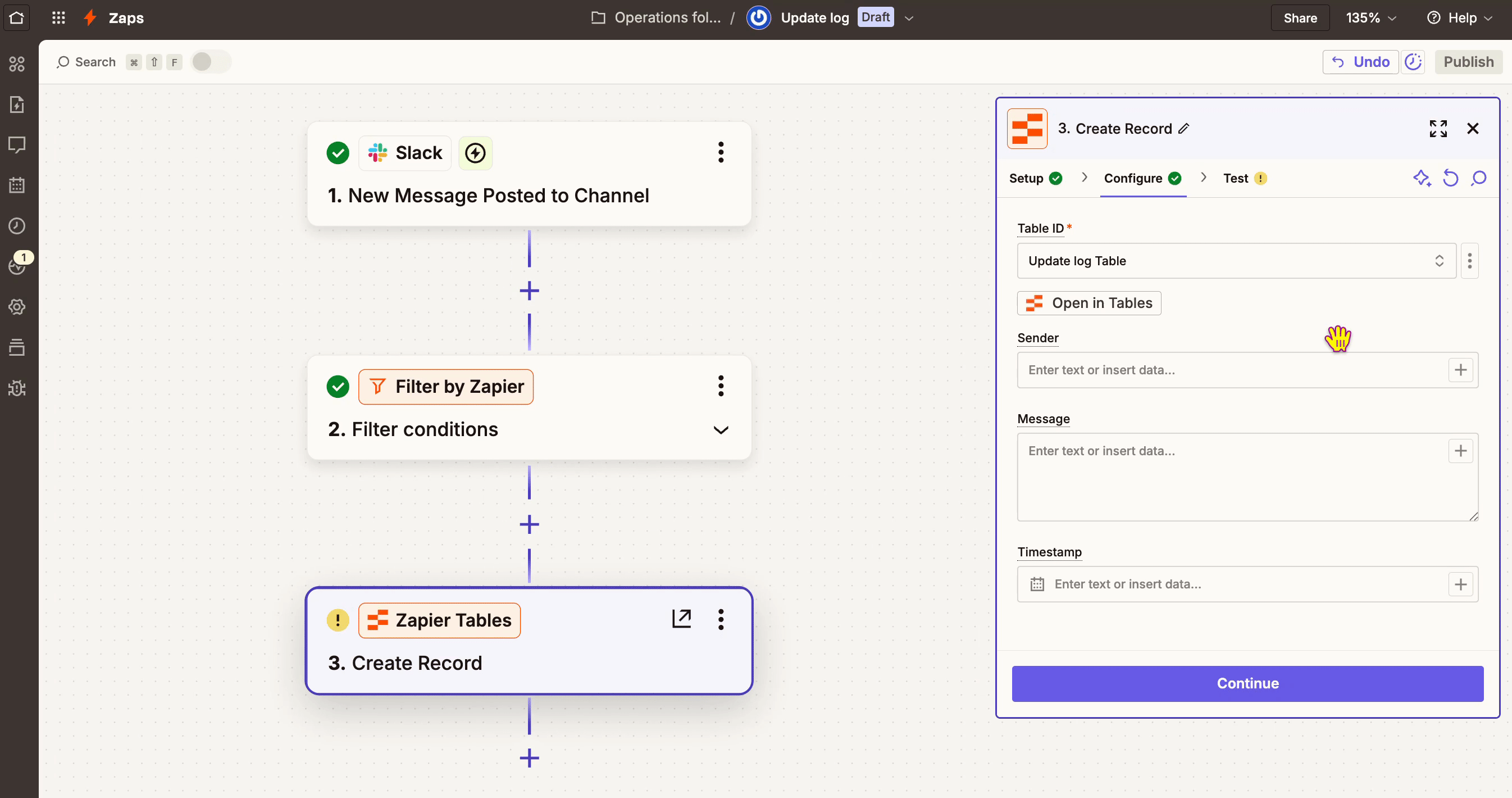
Task: Switch to the Setup tab
Action: click(1035, 179)
